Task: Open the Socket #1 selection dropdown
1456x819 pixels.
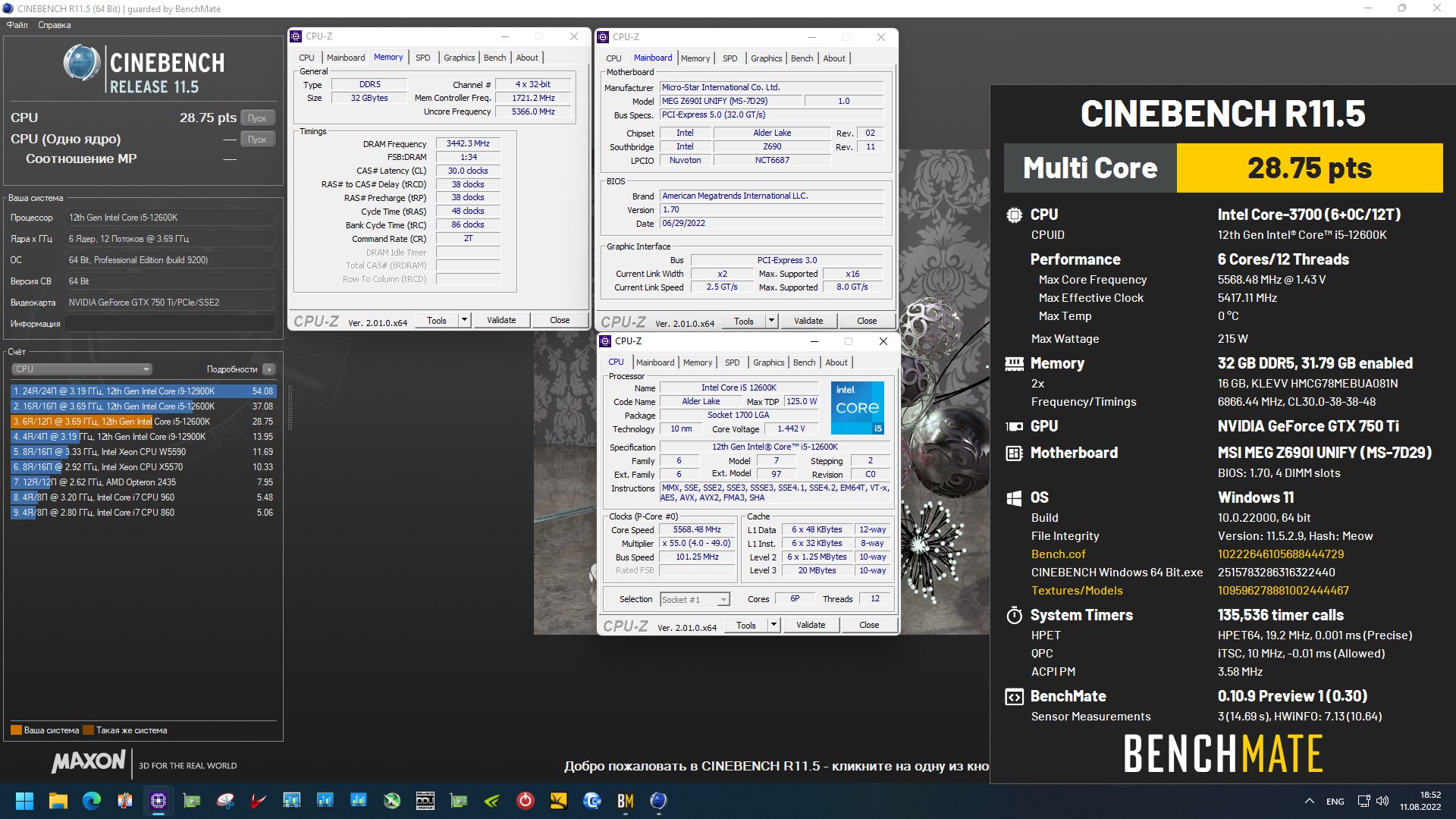Action: tap(695, 599)
